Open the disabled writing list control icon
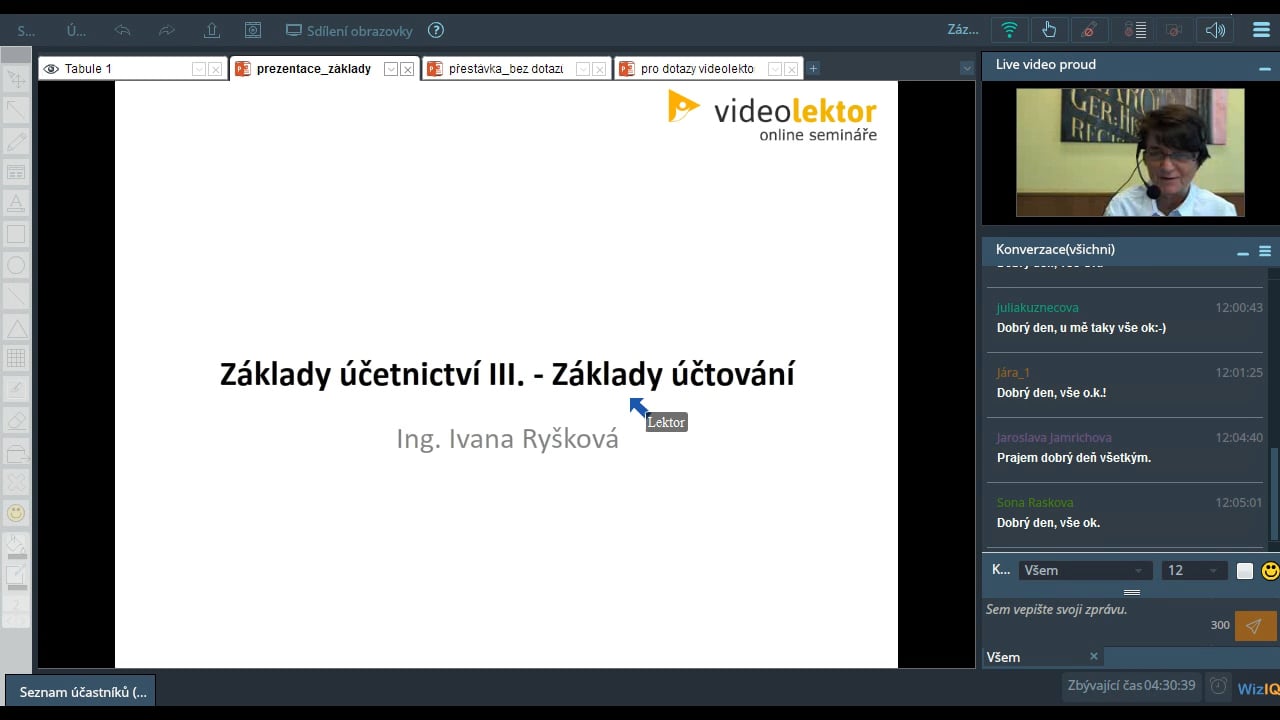This screenshot has height=720, width=1280. pyautogui.click(x=1135, y=30)
